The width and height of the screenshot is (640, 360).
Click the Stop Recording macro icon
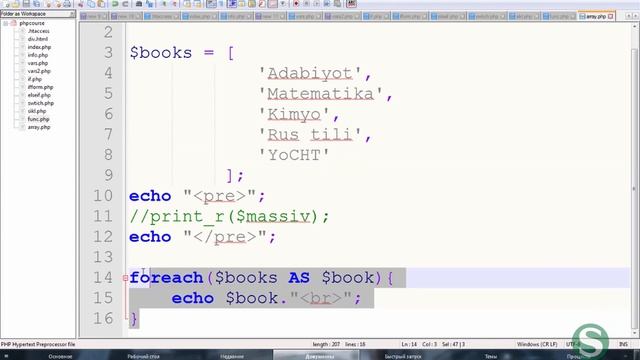click(307, 4)
